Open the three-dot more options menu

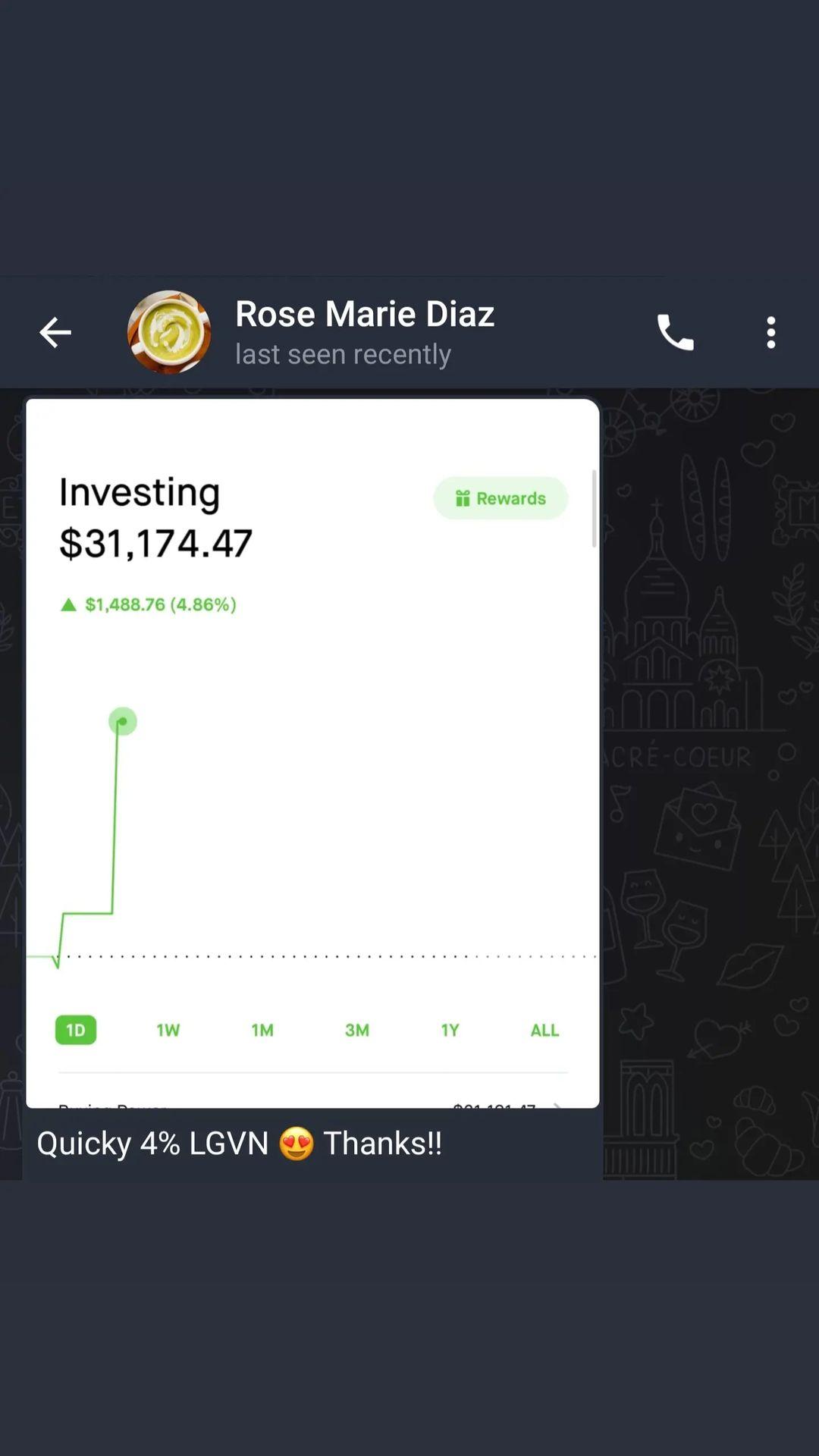pyautogui.click(x=770, y=332)
